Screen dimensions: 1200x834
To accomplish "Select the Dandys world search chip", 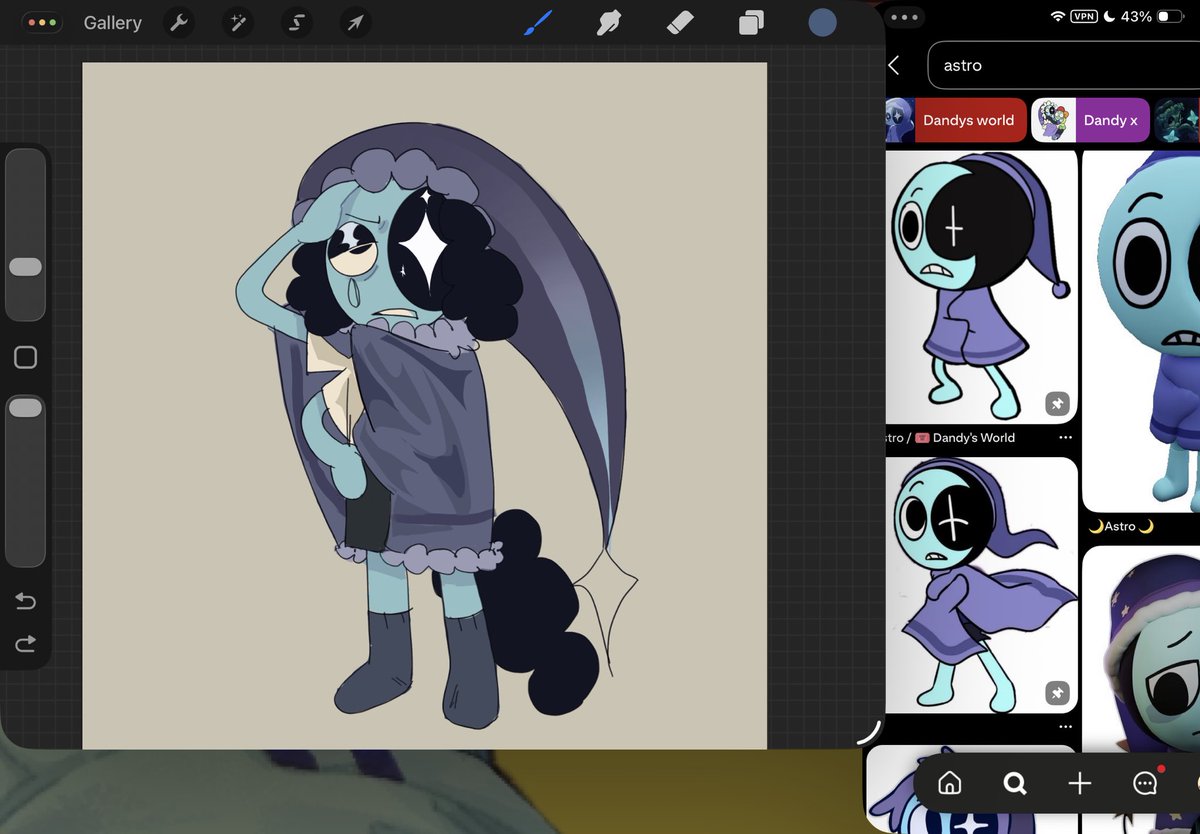I will [x=955, y=120].
